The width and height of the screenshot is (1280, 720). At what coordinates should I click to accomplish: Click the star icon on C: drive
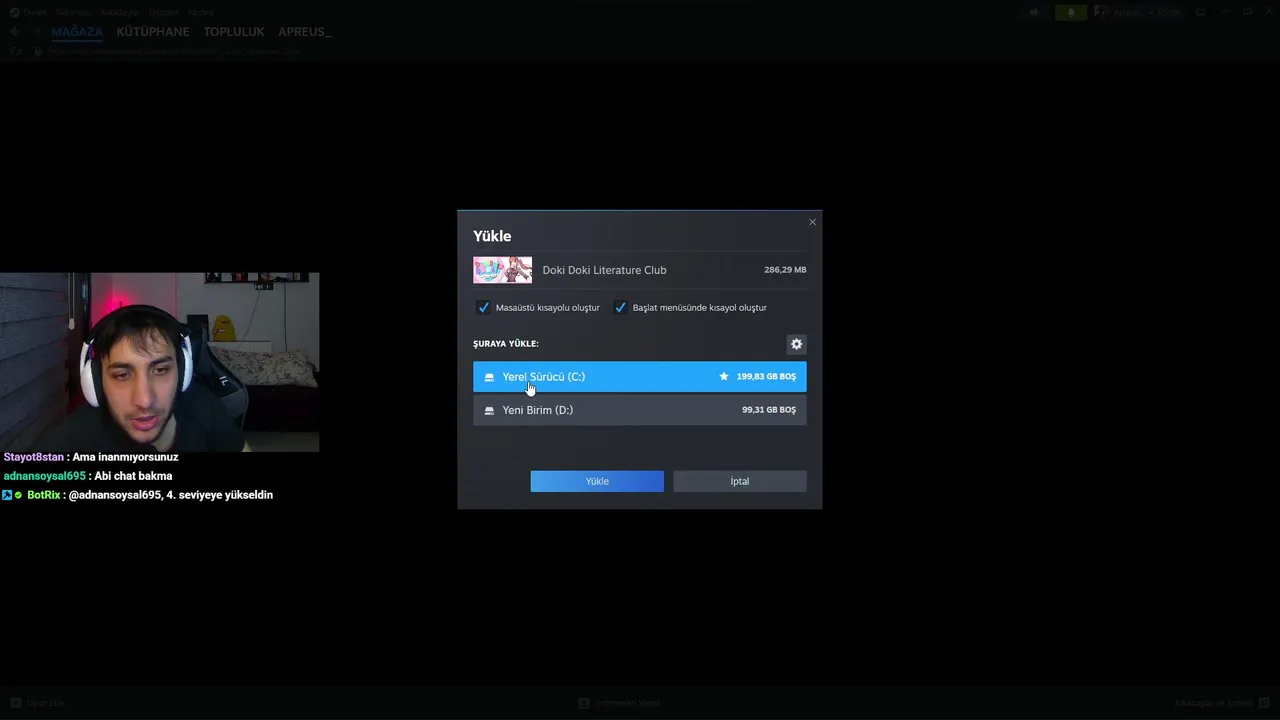(724, 377)
